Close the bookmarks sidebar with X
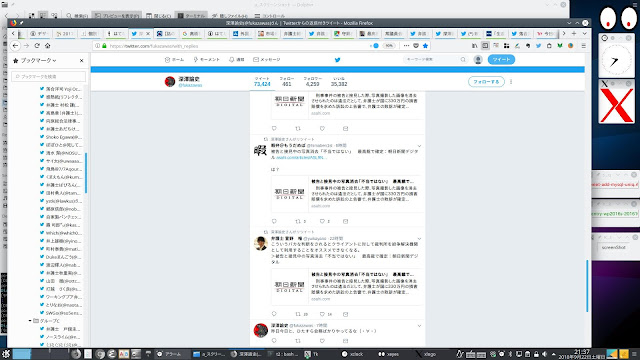The image size is (640, 360). point(82,60)
